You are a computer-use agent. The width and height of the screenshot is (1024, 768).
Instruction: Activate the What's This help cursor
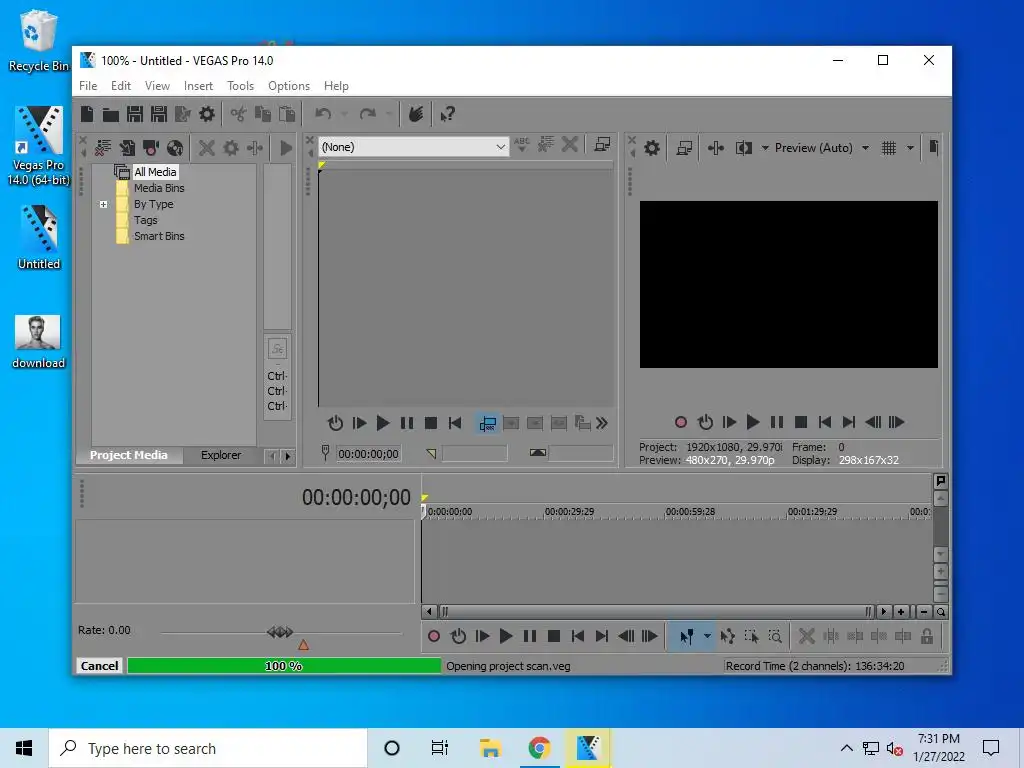tap(447, 114)
